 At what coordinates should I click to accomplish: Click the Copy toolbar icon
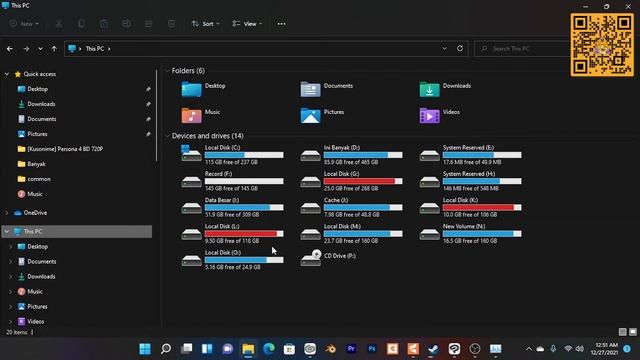click(x=82, y=24)
